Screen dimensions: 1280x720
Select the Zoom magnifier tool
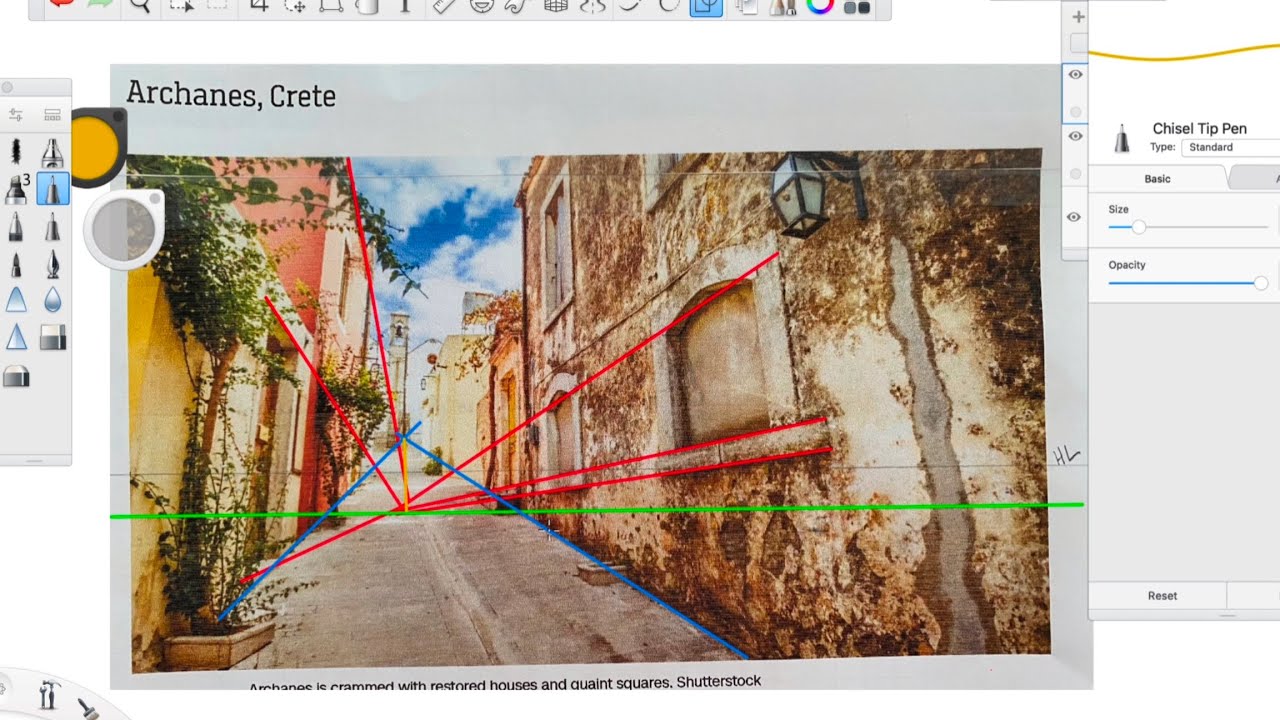[140, 5]
